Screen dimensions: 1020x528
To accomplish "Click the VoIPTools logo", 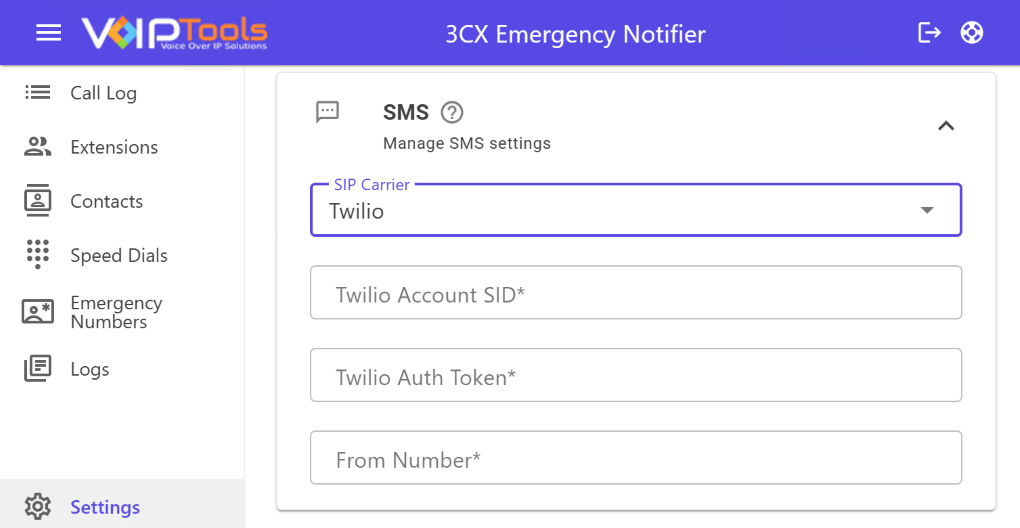I will coord(174,33).
